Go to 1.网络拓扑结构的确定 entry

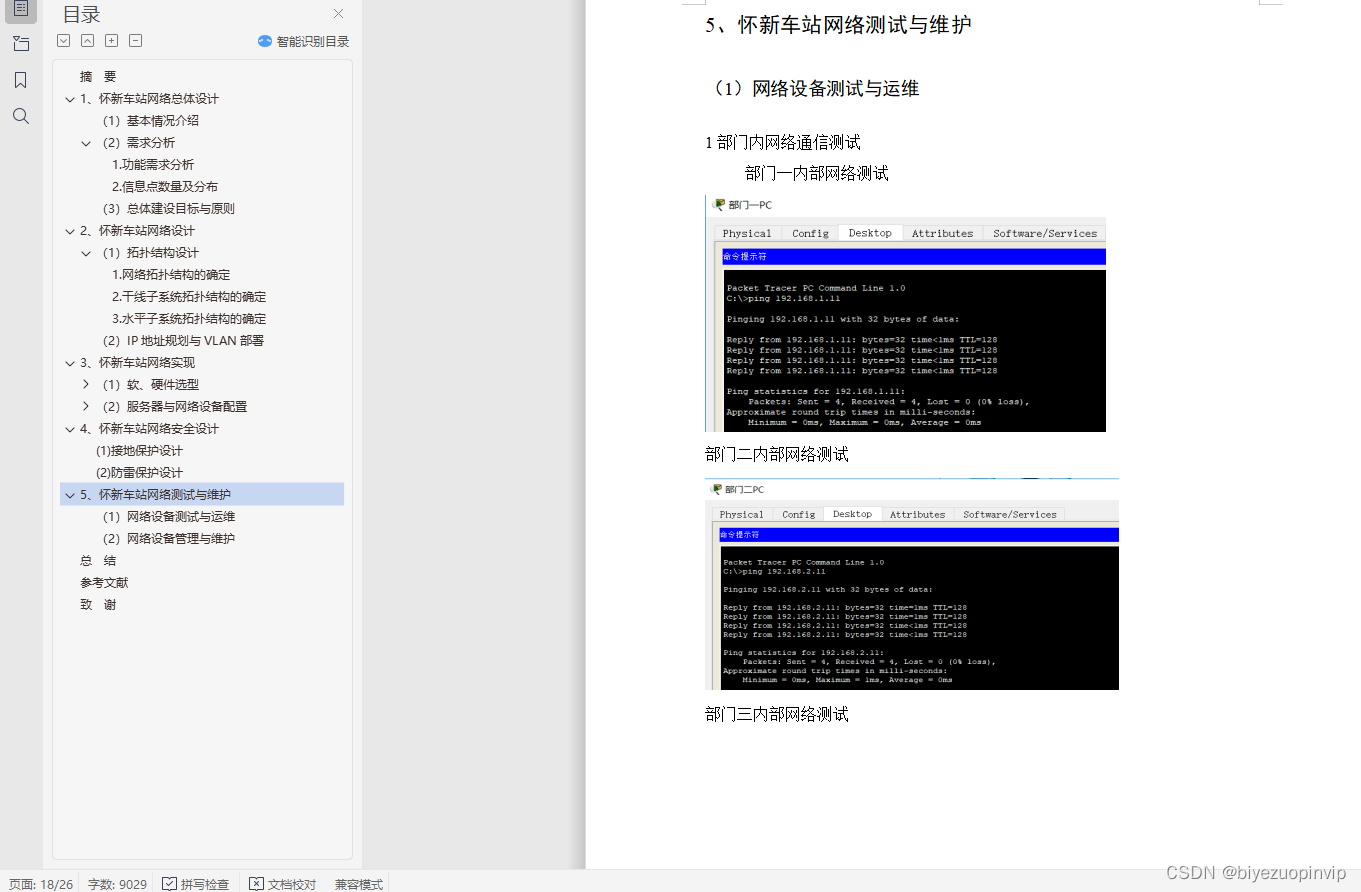pos(171,275)
